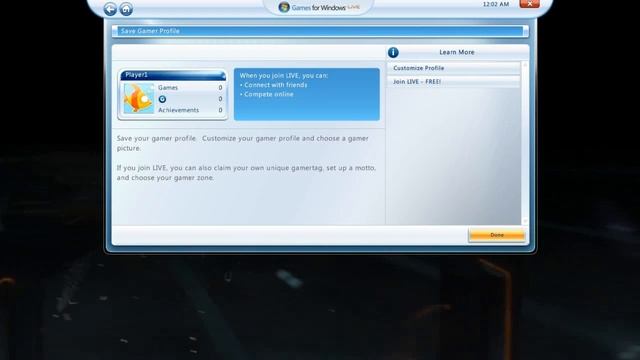The image size is (640, 360).
Task: Click the 'Compete online' bullet
Action: pos(266,94)
